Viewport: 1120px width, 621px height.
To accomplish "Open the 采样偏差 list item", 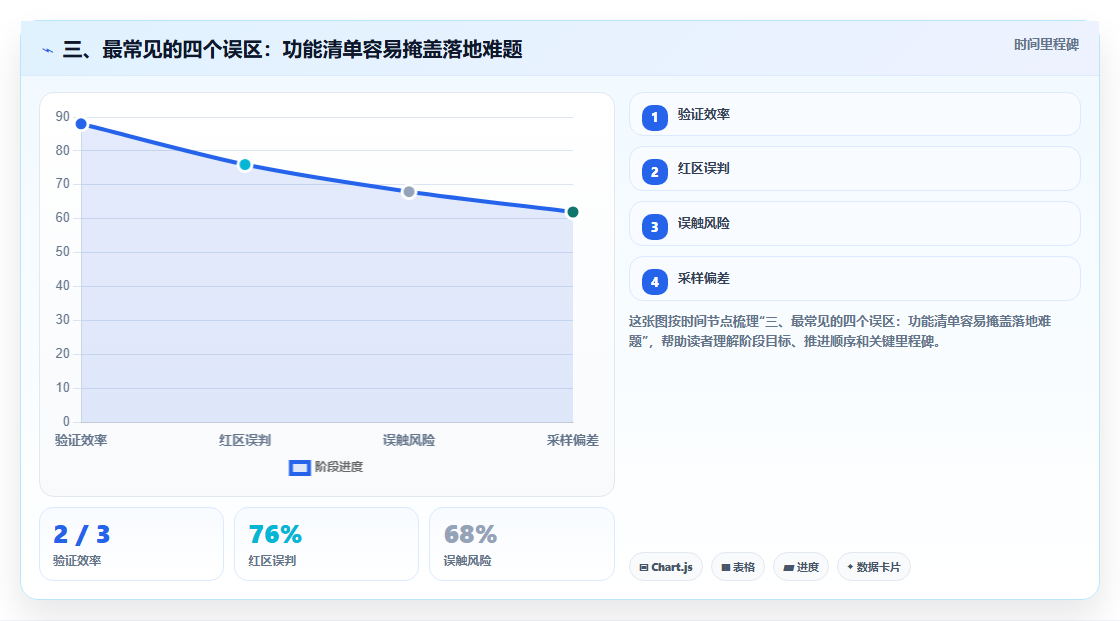I will pos(854,279).
